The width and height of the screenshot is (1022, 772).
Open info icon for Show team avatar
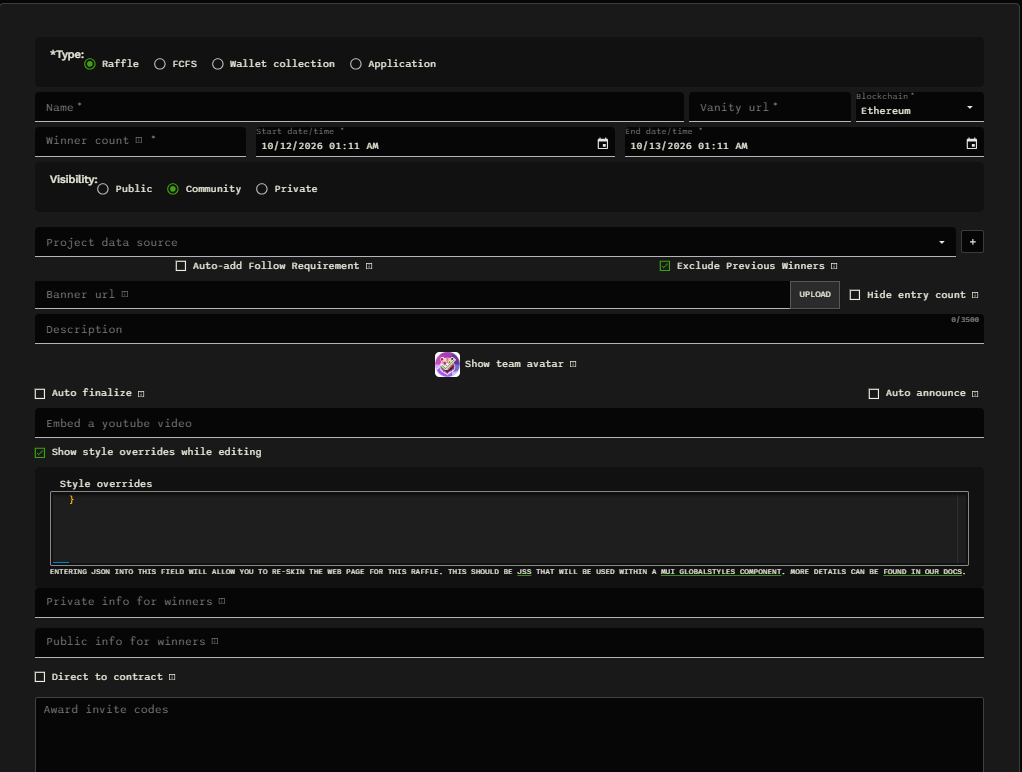click(574, 364)
